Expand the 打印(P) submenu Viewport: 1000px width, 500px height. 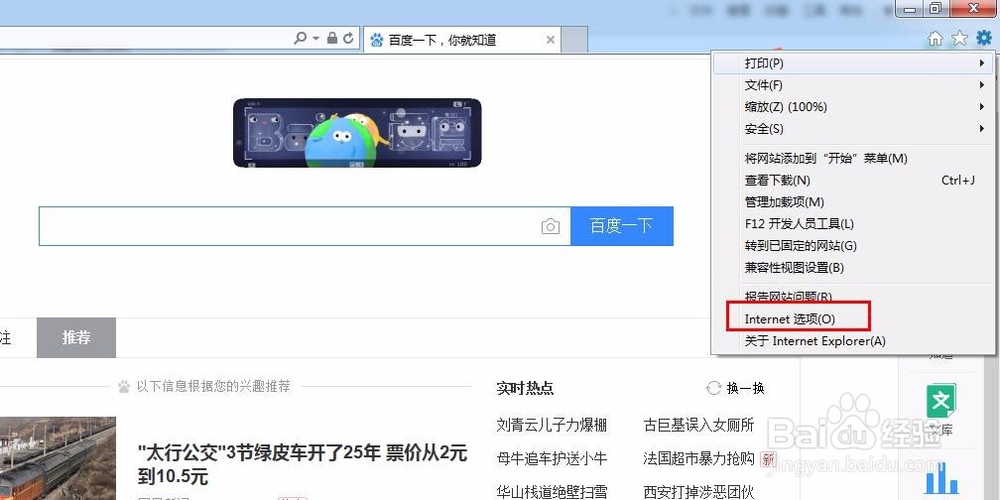(x=853, y=63)
